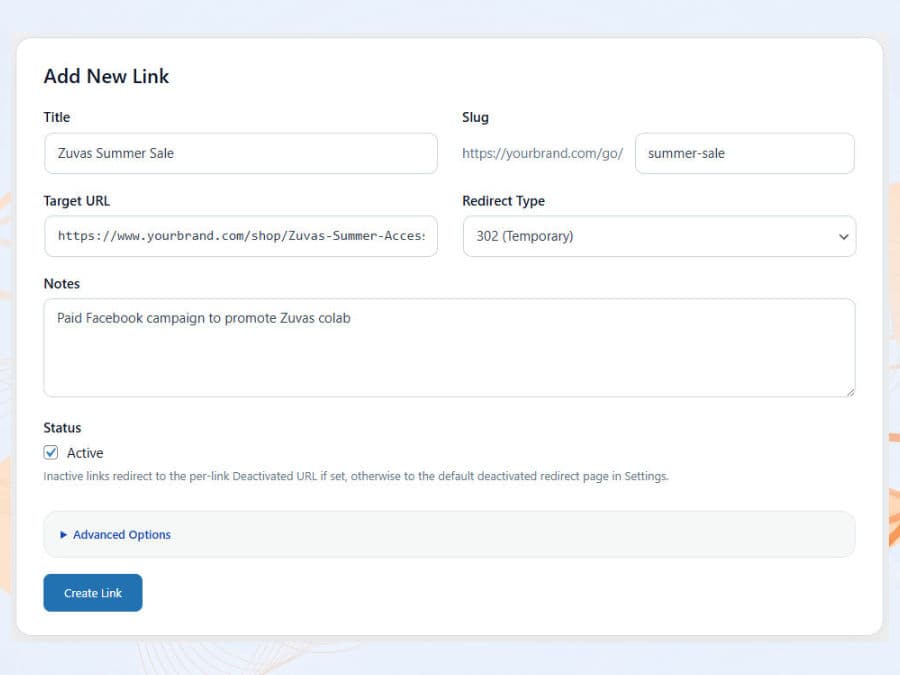Click inside the Notes text area
Viewport: 900px width, 675px height.
pos(449,347)
